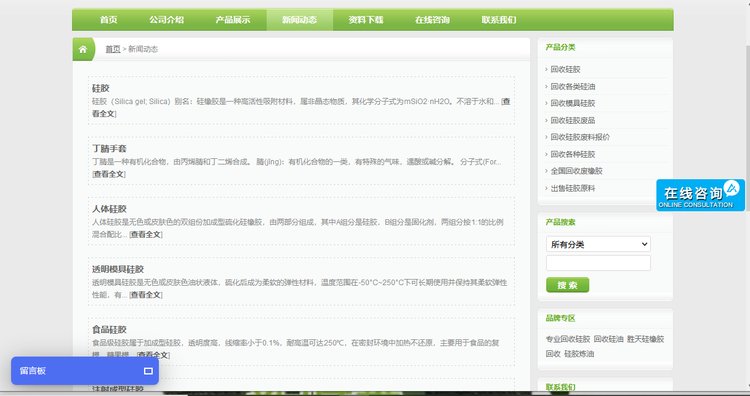Open the 硅胶 article title
750x396 pixels.
point(101,88)
